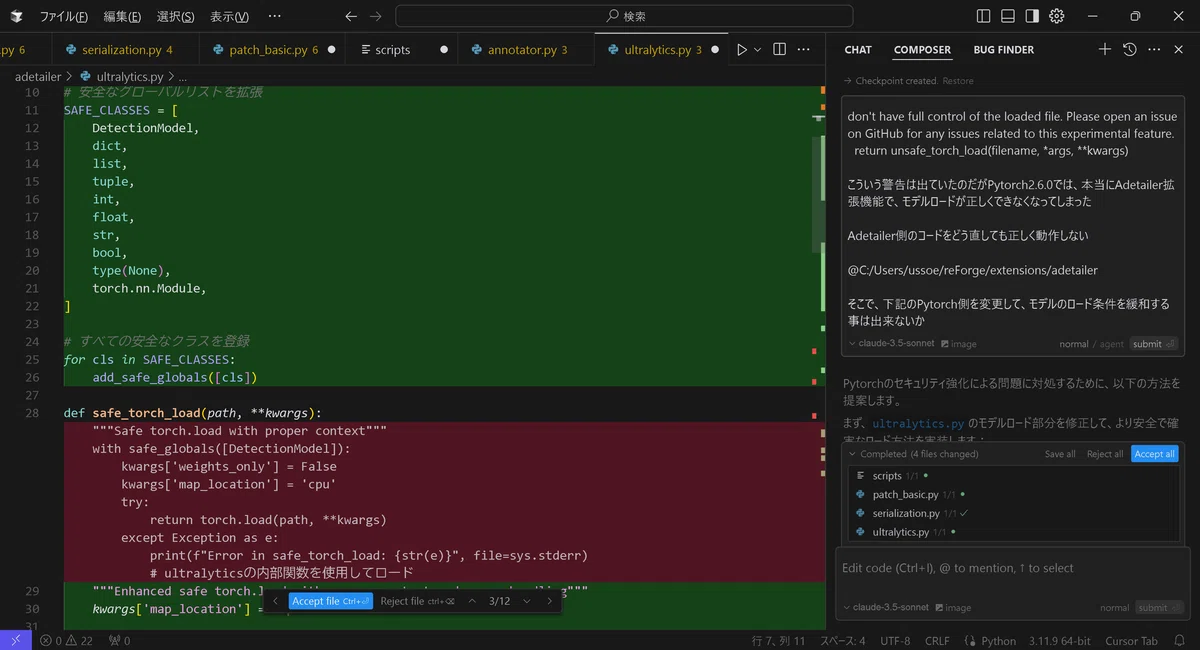Open the CHAT tab
Viewport: 1200px width, 650px height.
pyautogui.click(x=858, y=50)
